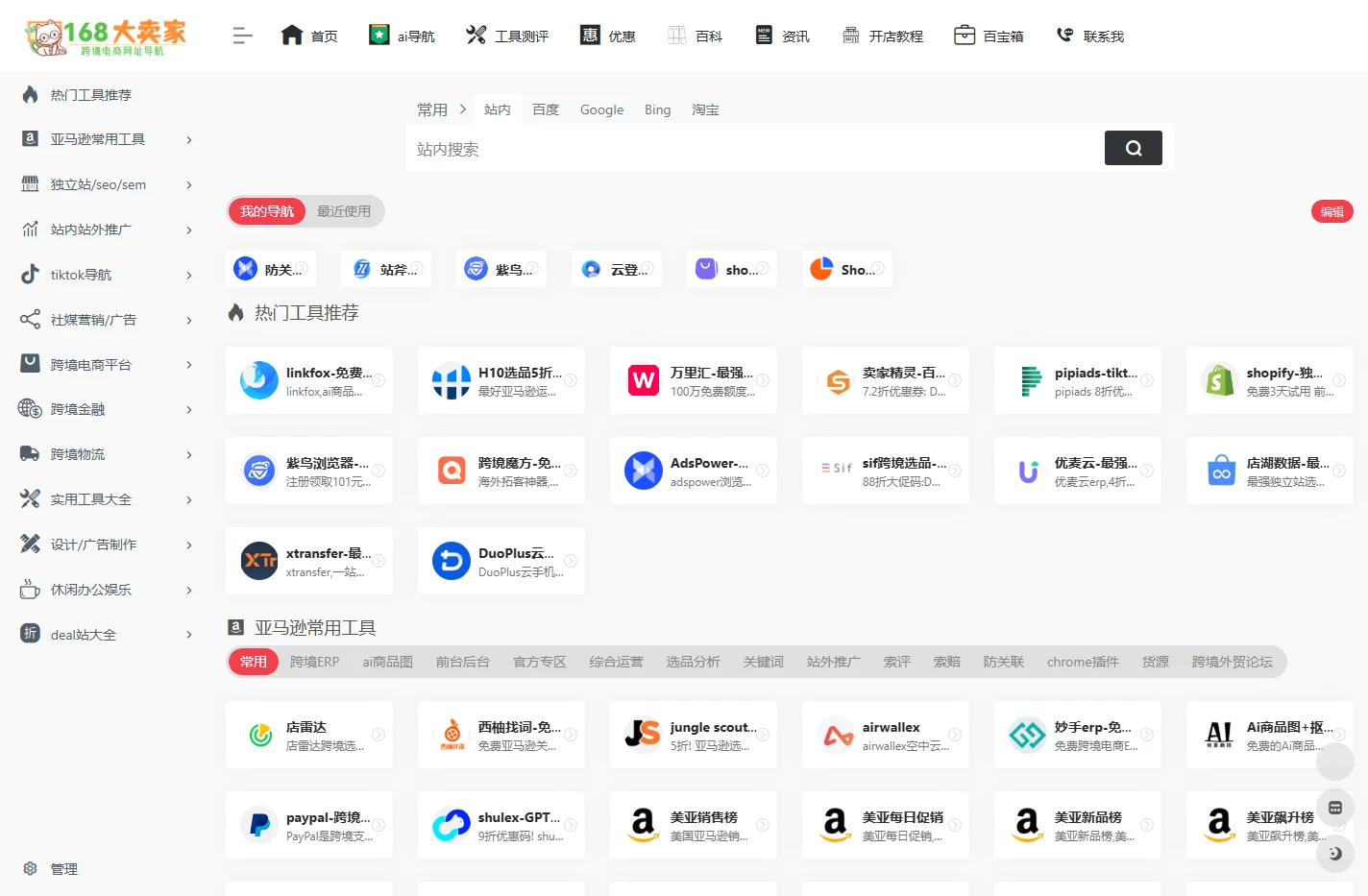Expand 独立站/seo/sem sidebar chevron

(189, 185)
